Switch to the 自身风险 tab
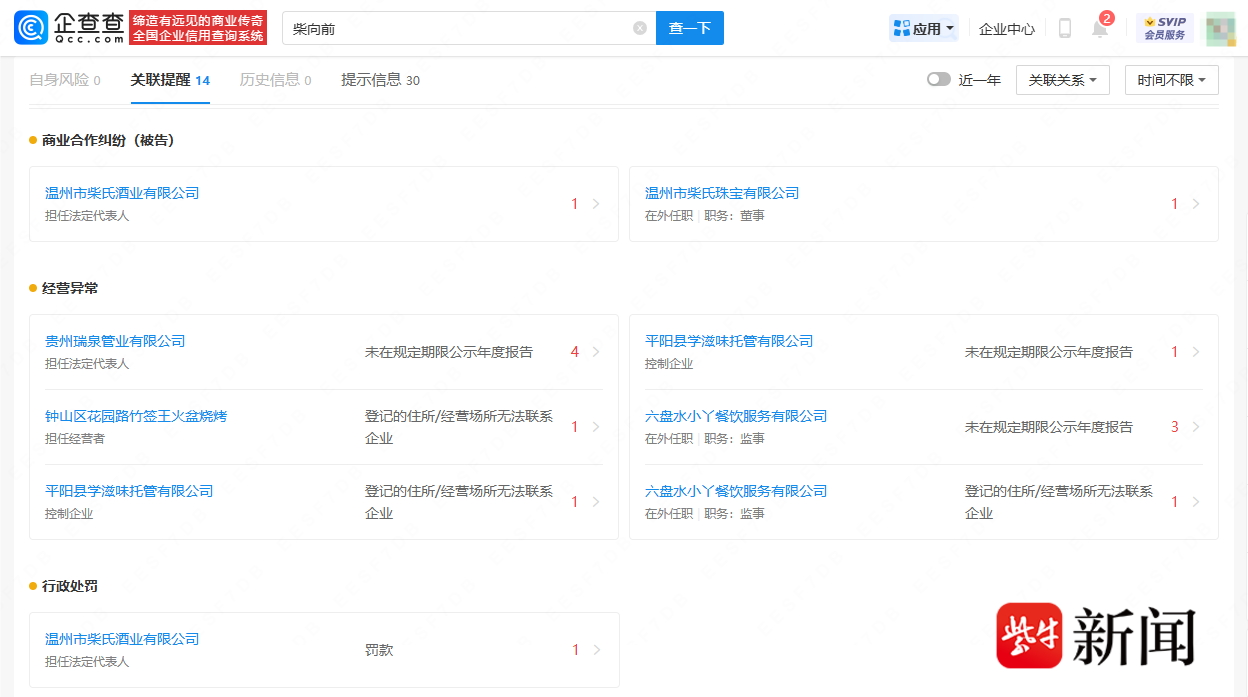Viewport: 1248px width, 697px height. click(x=65, y=80)
